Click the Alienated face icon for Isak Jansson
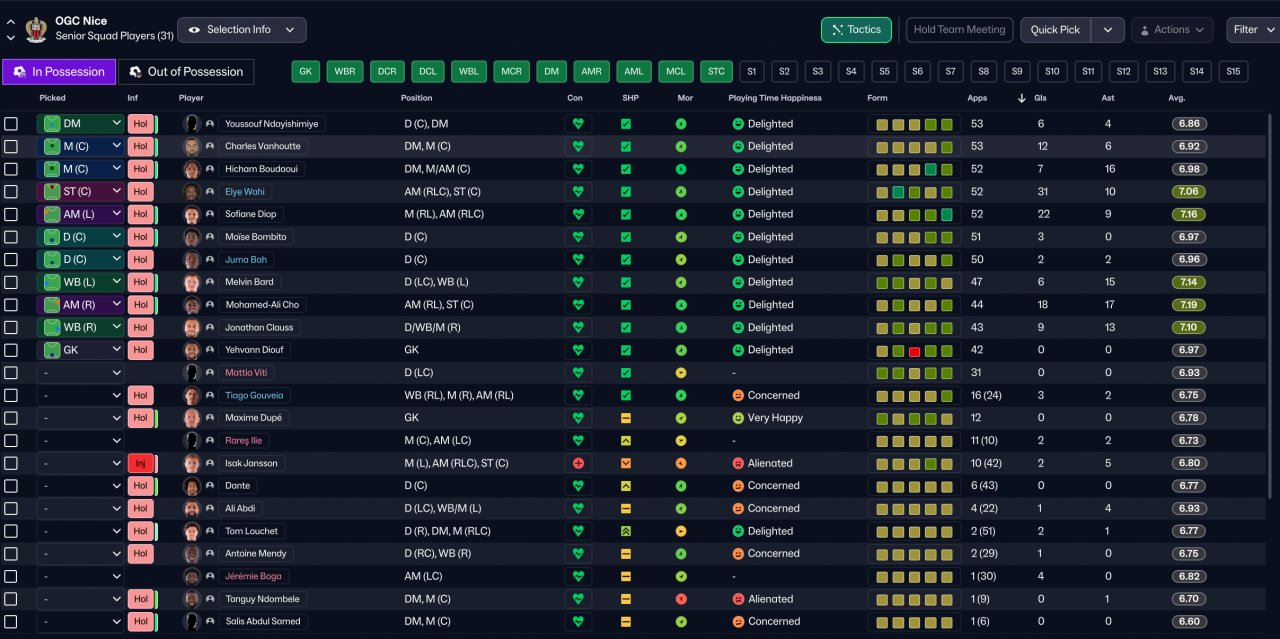The image size is (1280, 639). [738, 463]
